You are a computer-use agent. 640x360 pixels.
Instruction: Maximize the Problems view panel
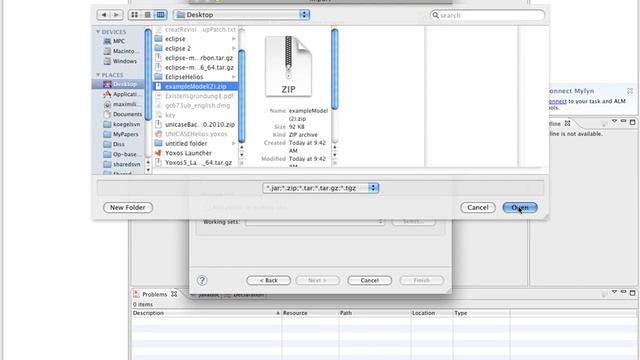click(632, 293)
